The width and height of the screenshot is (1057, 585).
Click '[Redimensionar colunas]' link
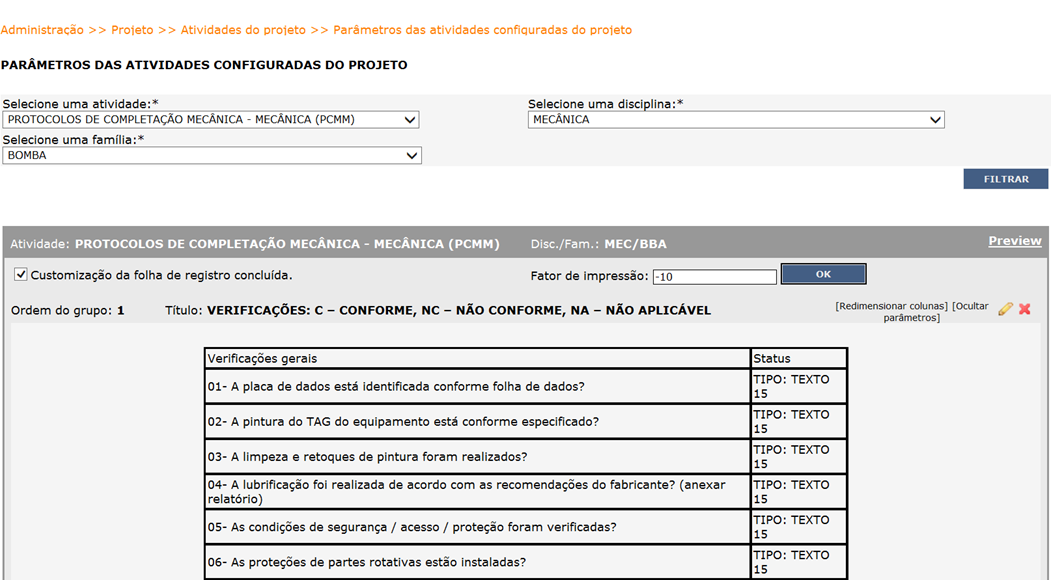pos(892,306)
